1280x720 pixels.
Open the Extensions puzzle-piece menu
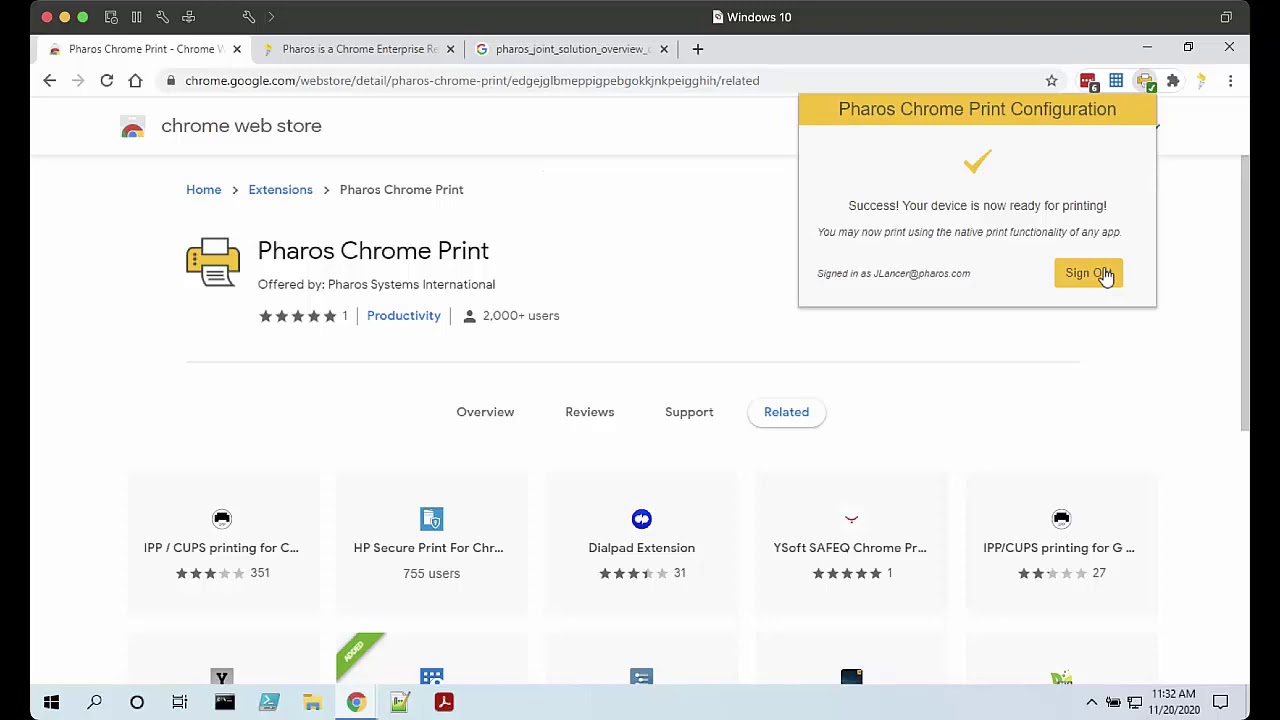[1173, 80]
